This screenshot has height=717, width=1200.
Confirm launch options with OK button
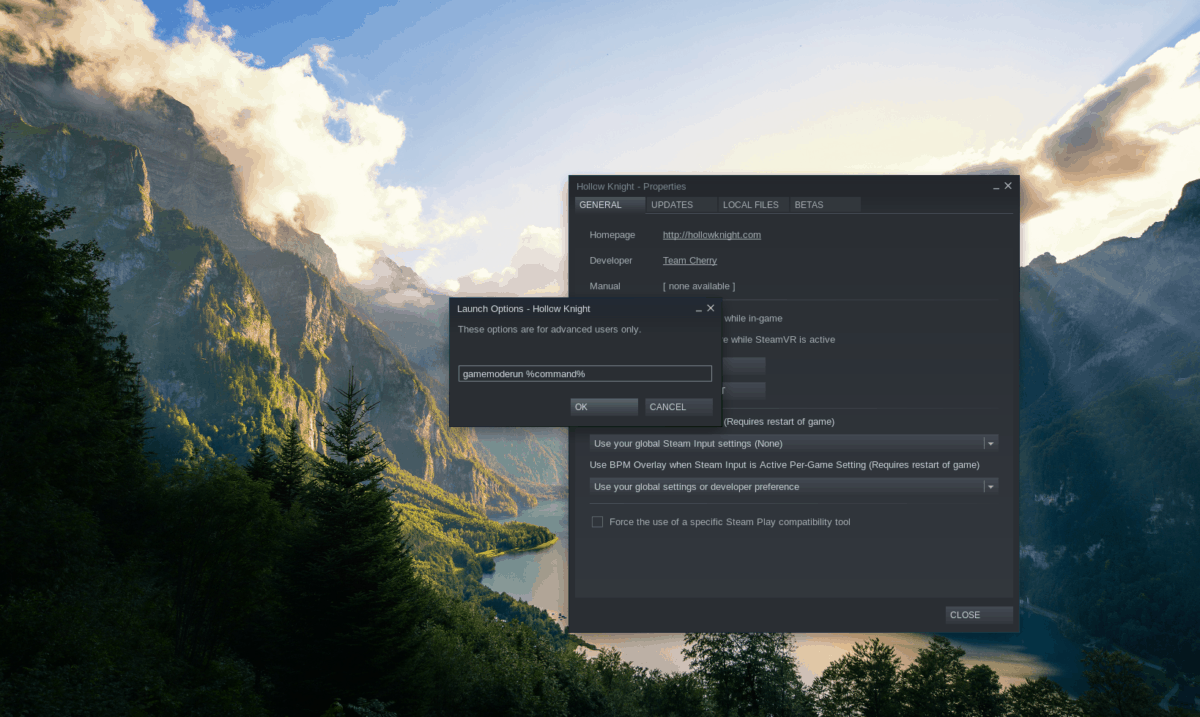(604, 407)
